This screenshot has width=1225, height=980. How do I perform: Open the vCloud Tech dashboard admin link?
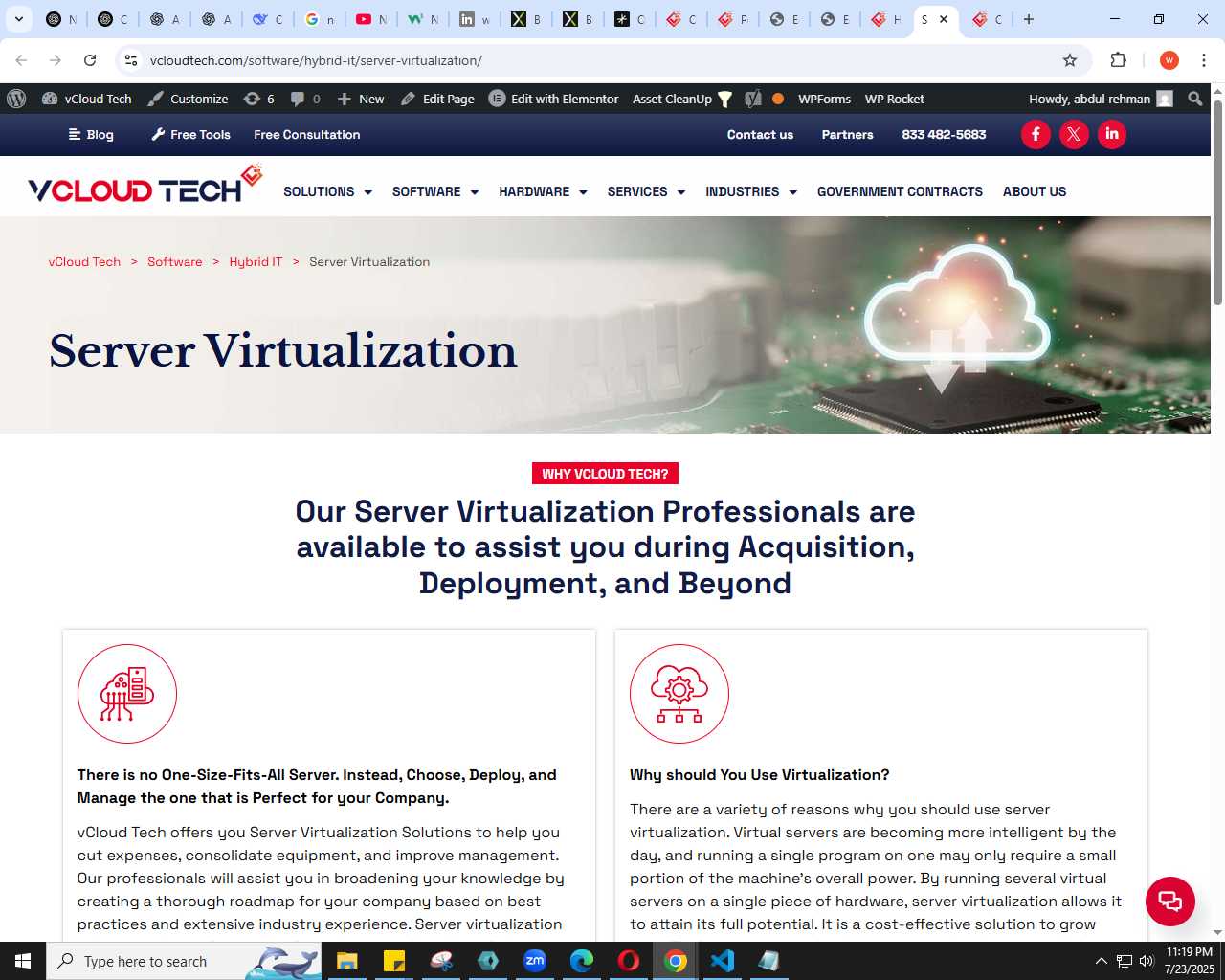point(87,99)
